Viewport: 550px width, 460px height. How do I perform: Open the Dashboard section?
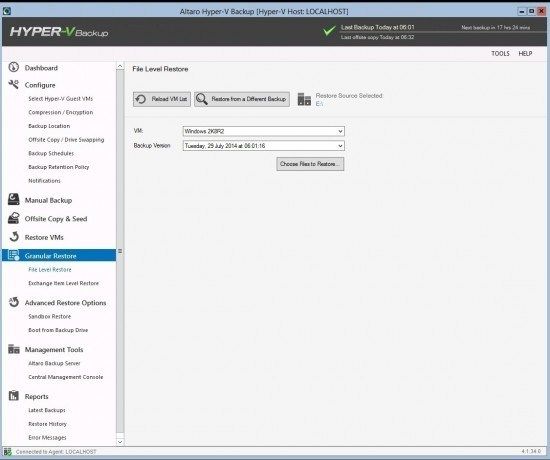[x=41, y=68]
